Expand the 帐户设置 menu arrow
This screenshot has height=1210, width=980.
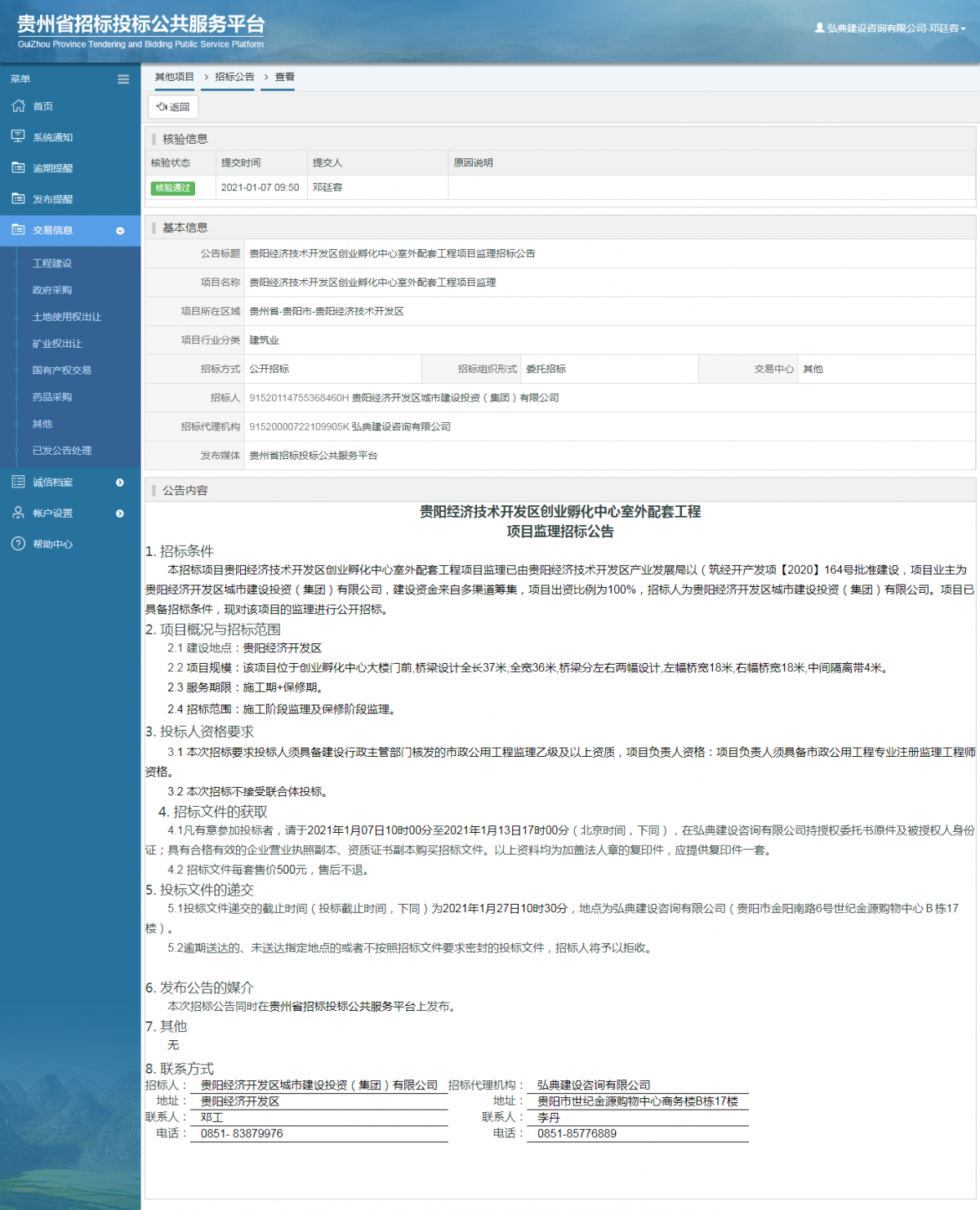pos(120,514)
